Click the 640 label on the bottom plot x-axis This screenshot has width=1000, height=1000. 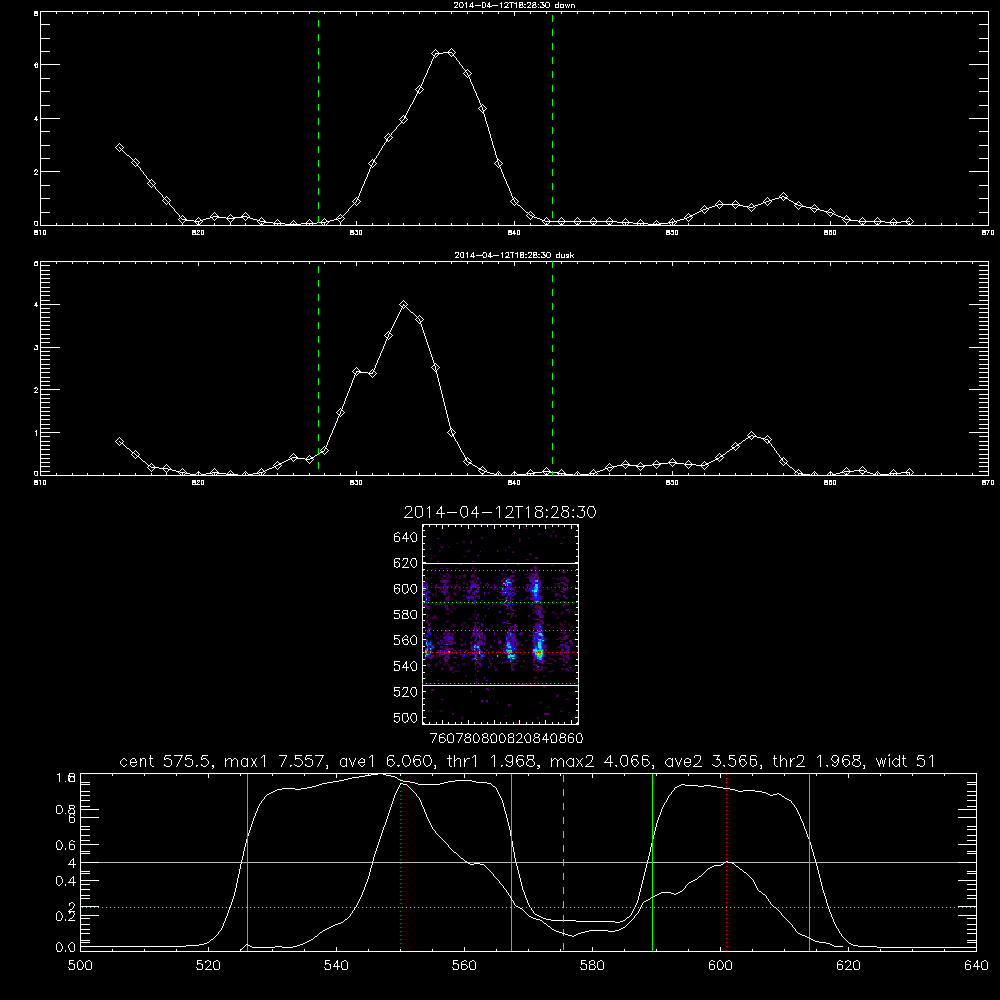point(976,966)
